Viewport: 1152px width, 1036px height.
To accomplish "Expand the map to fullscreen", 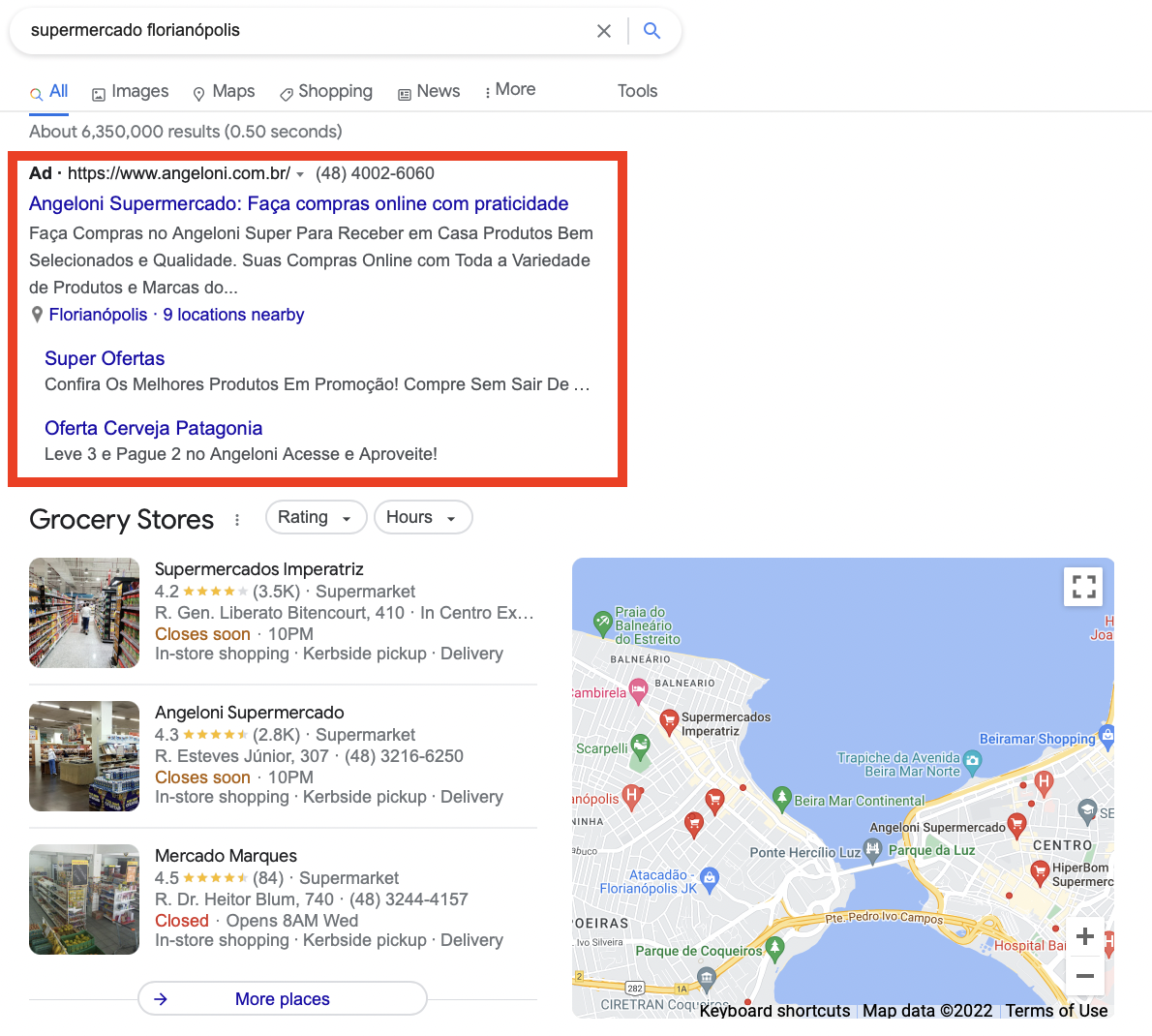I will click(1083, 587).
